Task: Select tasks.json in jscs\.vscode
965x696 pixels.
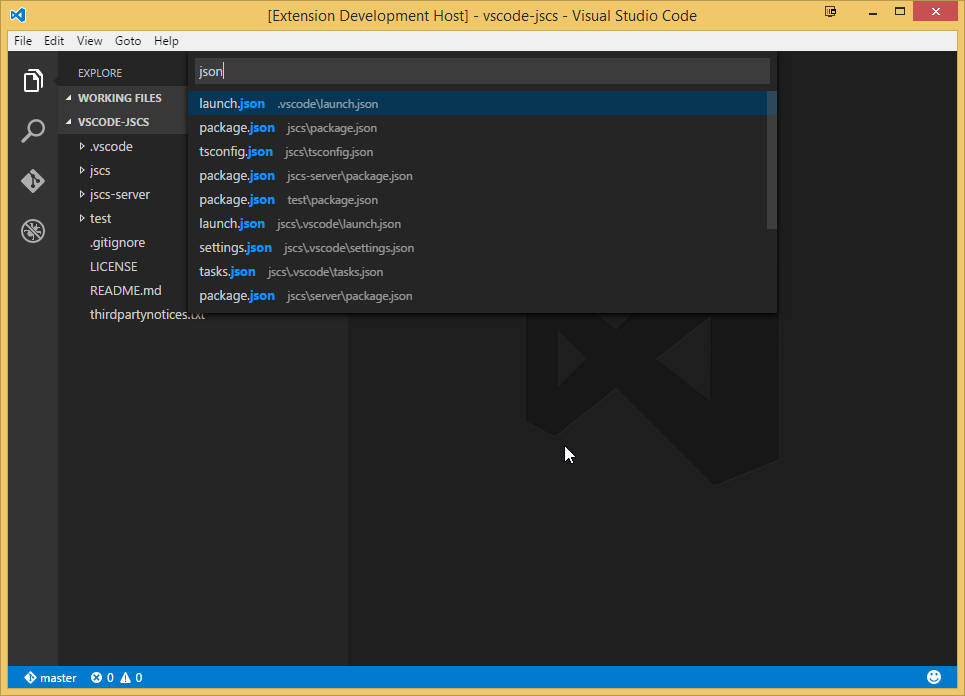Action: point(478,271)
